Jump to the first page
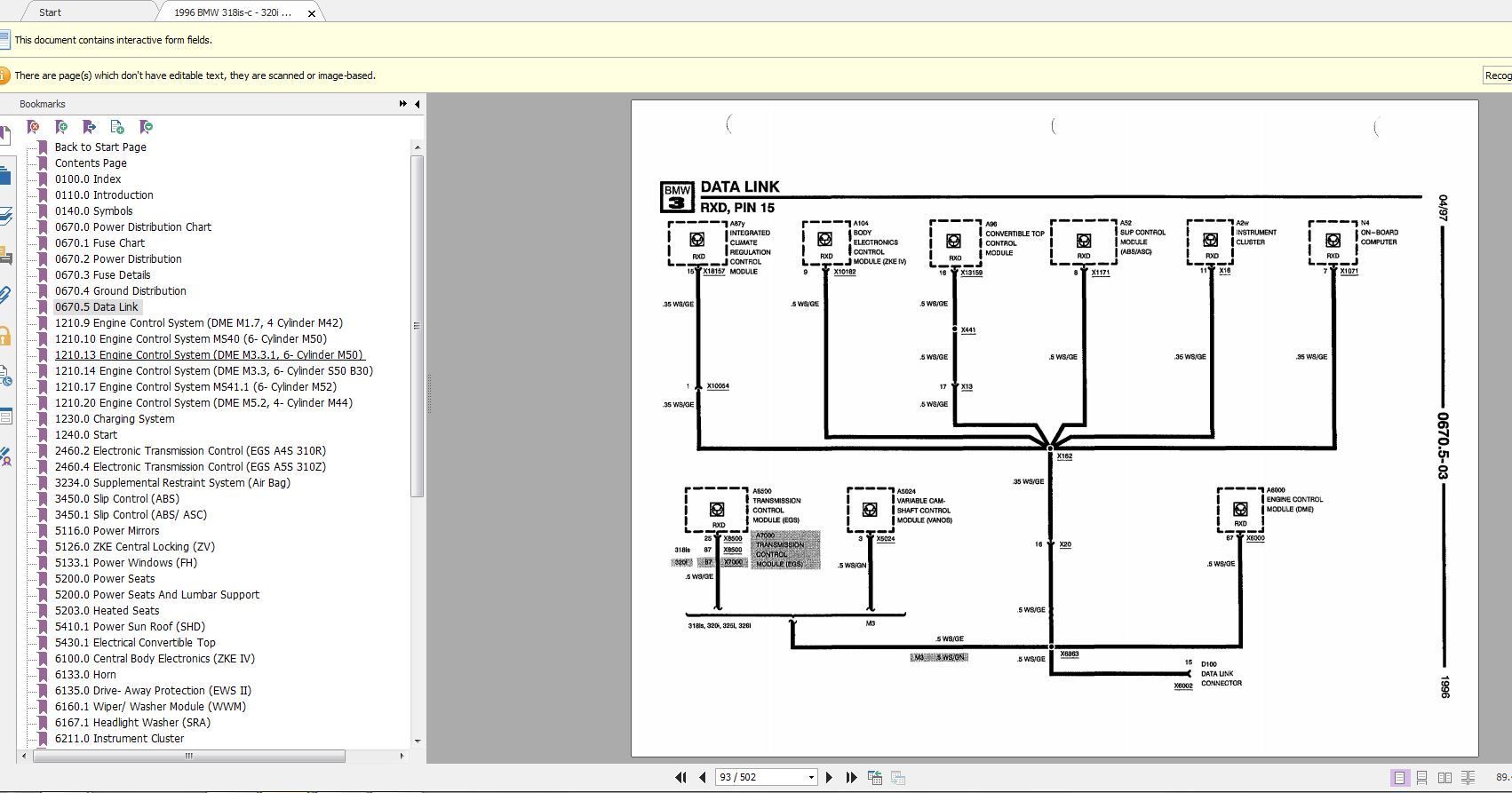 pyautogui.click(x=680, y=777)
